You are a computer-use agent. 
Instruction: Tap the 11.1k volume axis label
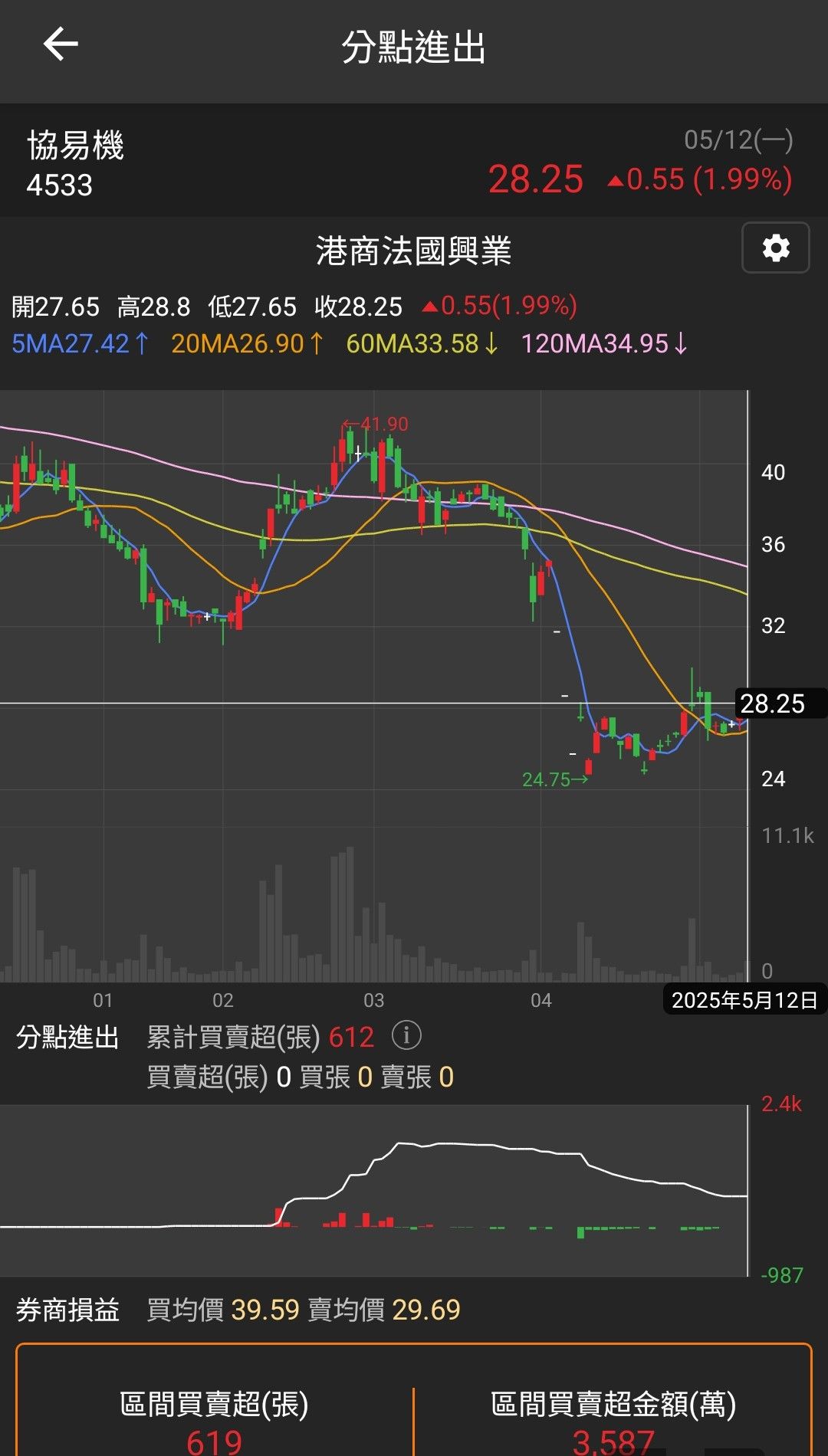(787, 835)
